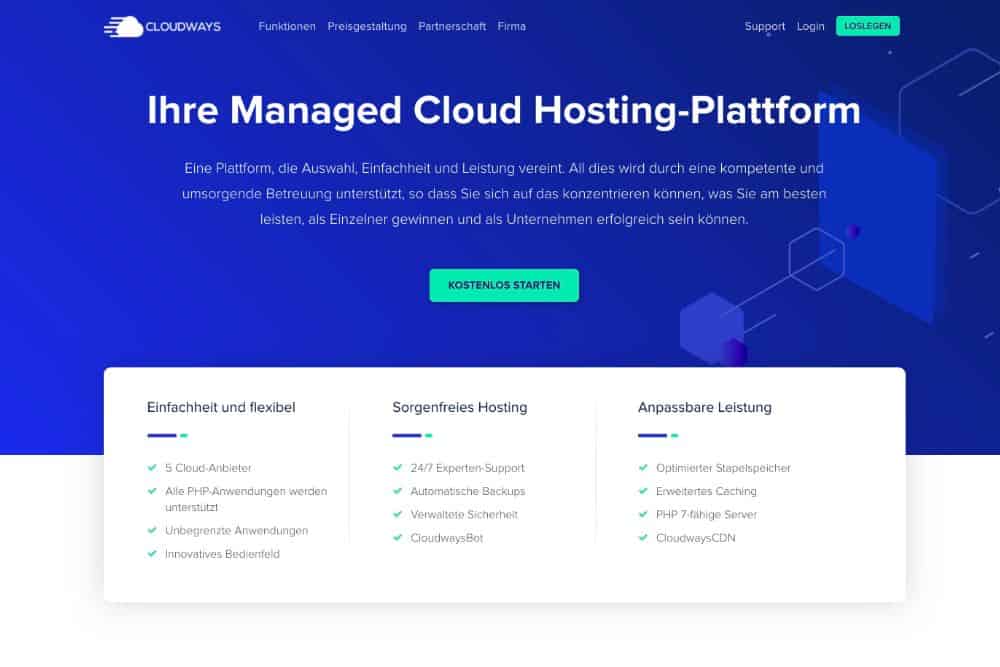This screenshot has width=1000, height=667.
Task: Click the checkmark beside Erweitertes Caching
Action: [x=643, y=491]
